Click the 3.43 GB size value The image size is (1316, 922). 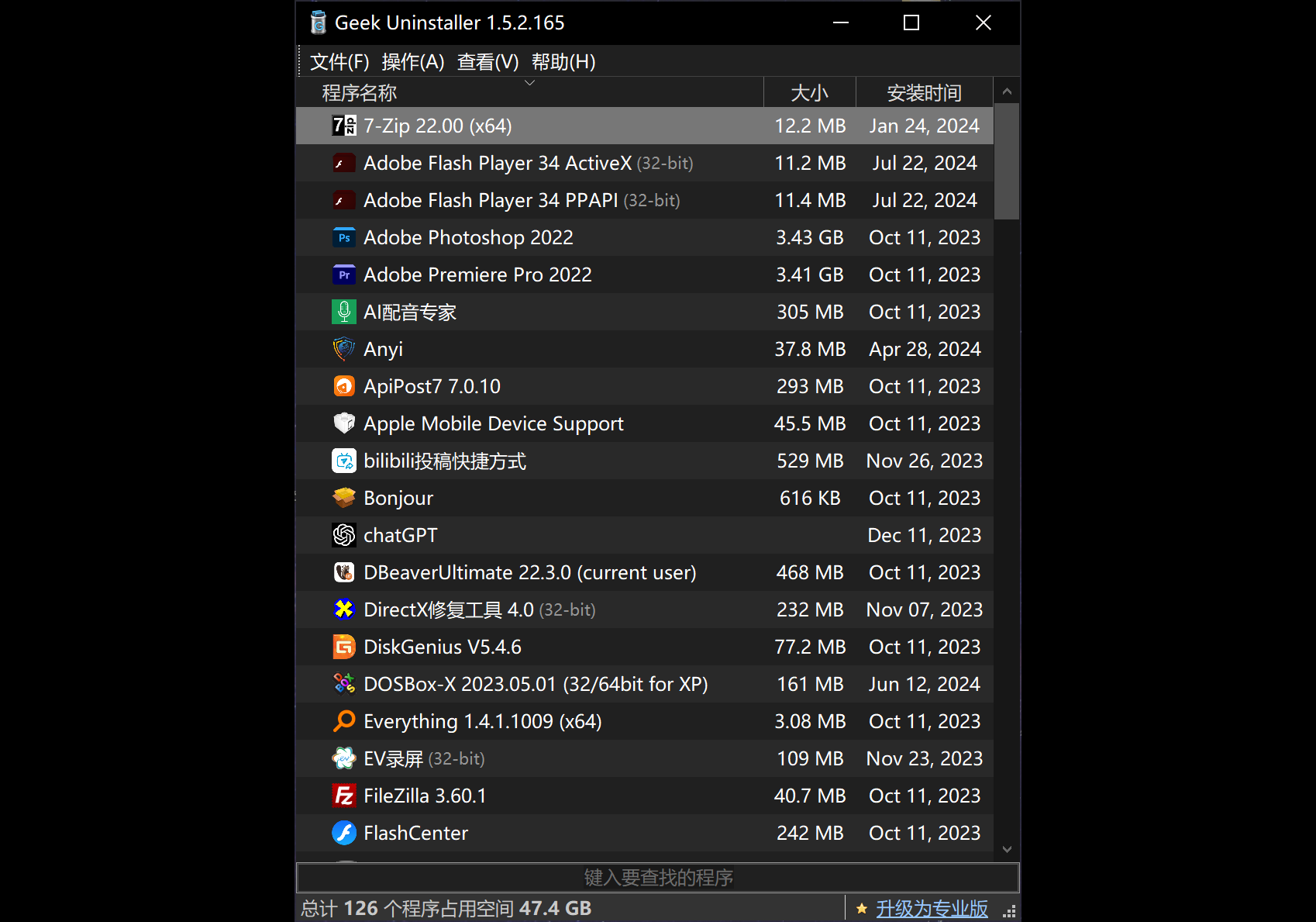(810, 237)
